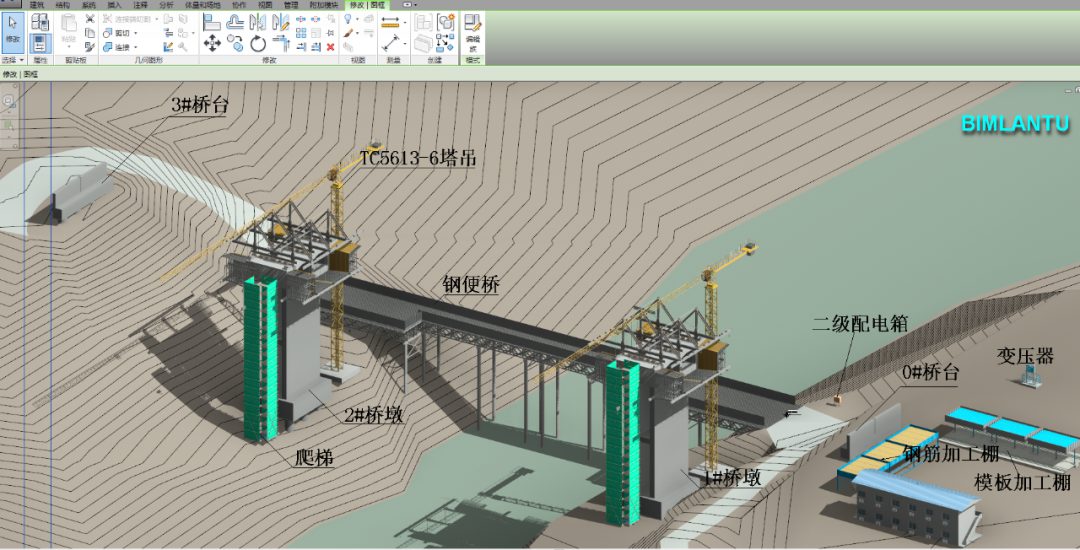Viewport: 1080px width, 550px height.
Task: Click the 0#桥台 annotation text
Action: [931, 372]
